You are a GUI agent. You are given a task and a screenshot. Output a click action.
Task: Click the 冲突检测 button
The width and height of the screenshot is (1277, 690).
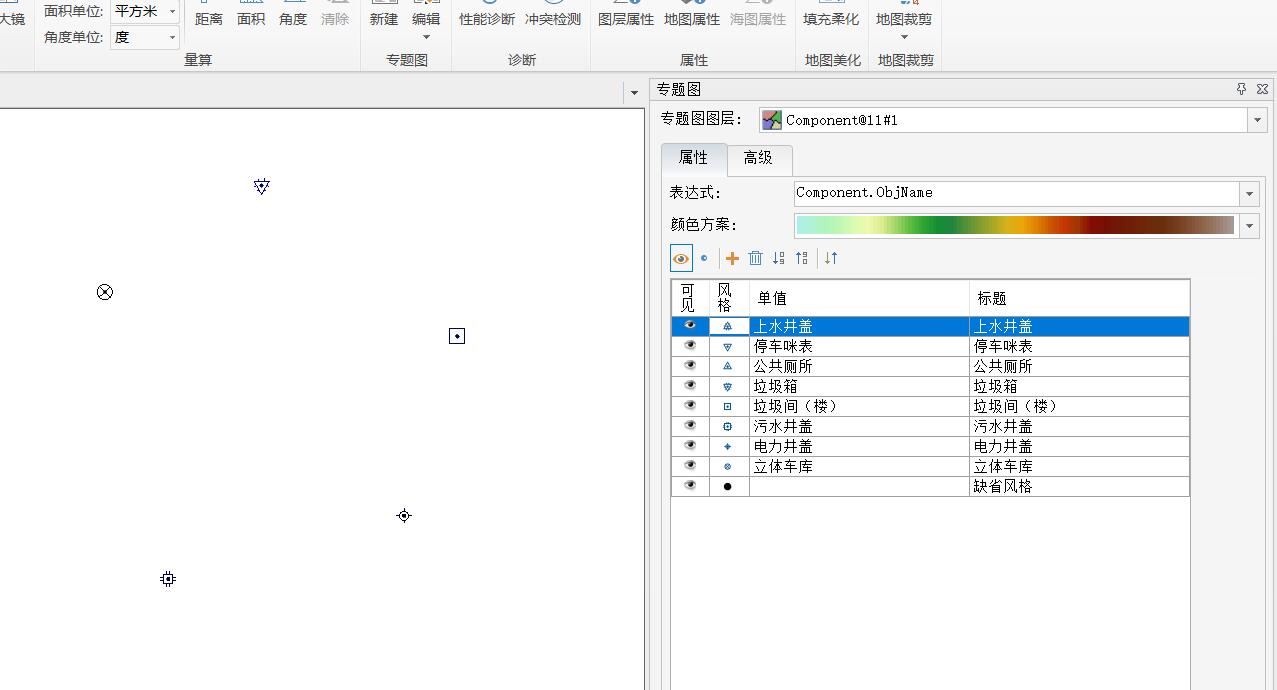point(553,19)
